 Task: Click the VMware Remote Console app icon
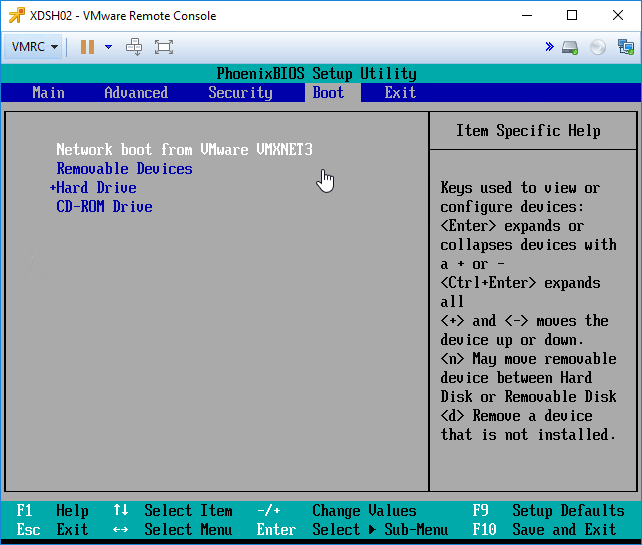point(16,16)
